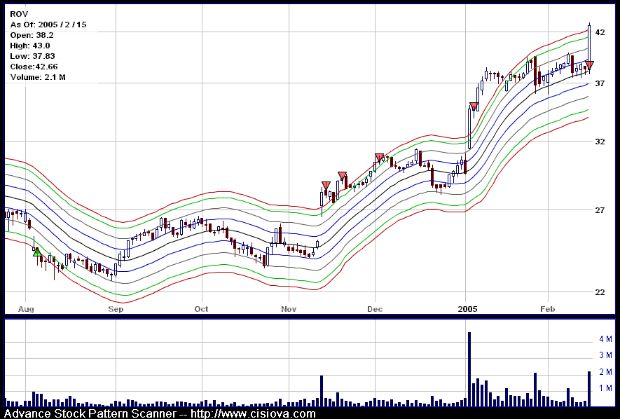Image resolution: width=620 pixels, height=419 pixels.
Task: Click the 'Feb' month label
Action: [548, 309]
